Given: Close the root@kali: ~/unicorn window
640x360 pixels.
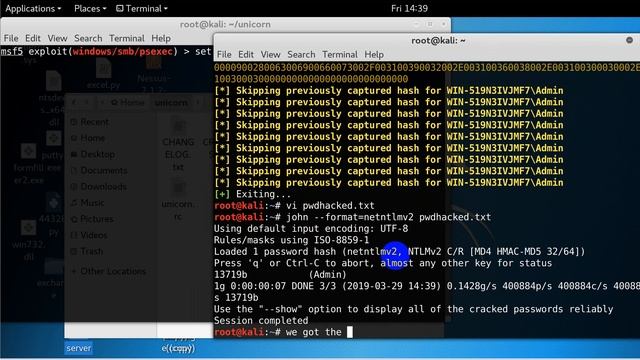Looking at the screenshot, I should [x=443, y=24].
